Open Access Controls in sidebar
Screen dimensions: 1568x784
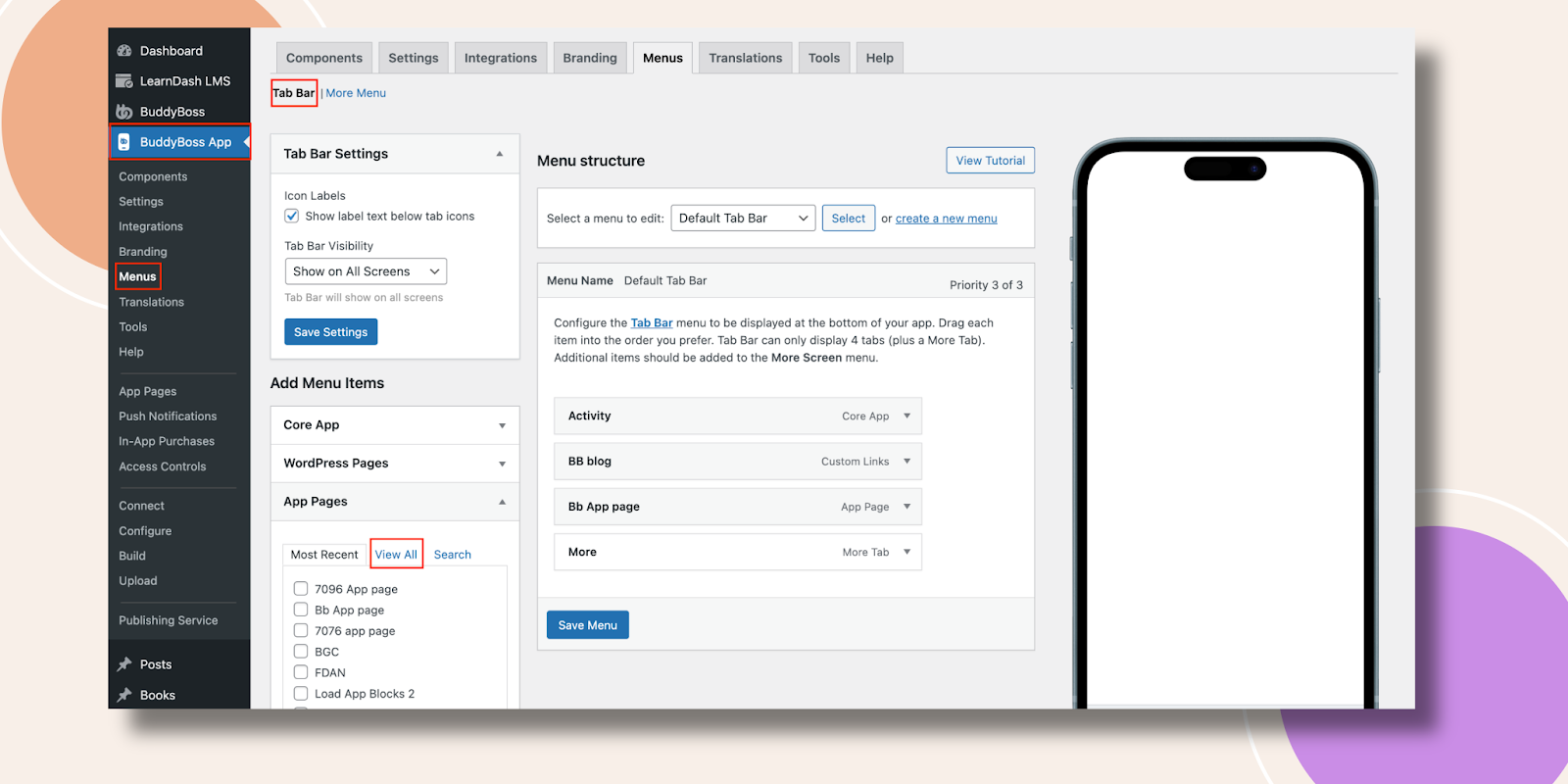click(163, 466)
